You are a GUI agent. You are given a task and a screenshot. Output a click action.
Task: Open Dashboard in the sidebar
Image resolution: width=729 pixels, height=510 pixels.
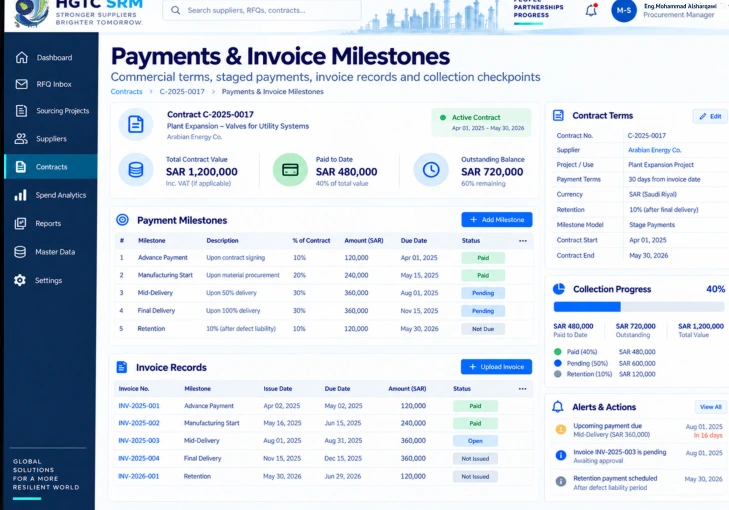(x=51, y=58)
